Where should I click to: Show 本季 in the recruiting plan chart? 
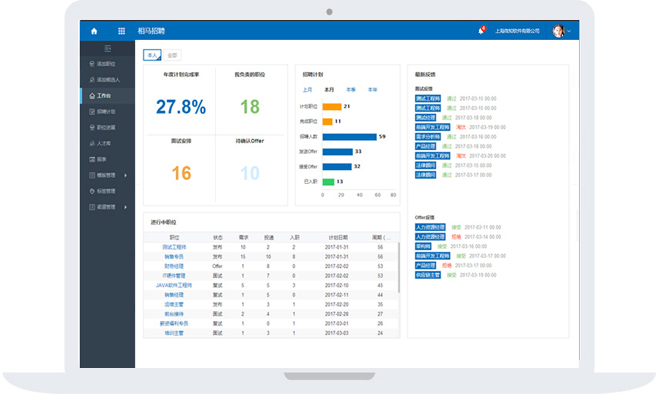351,90
